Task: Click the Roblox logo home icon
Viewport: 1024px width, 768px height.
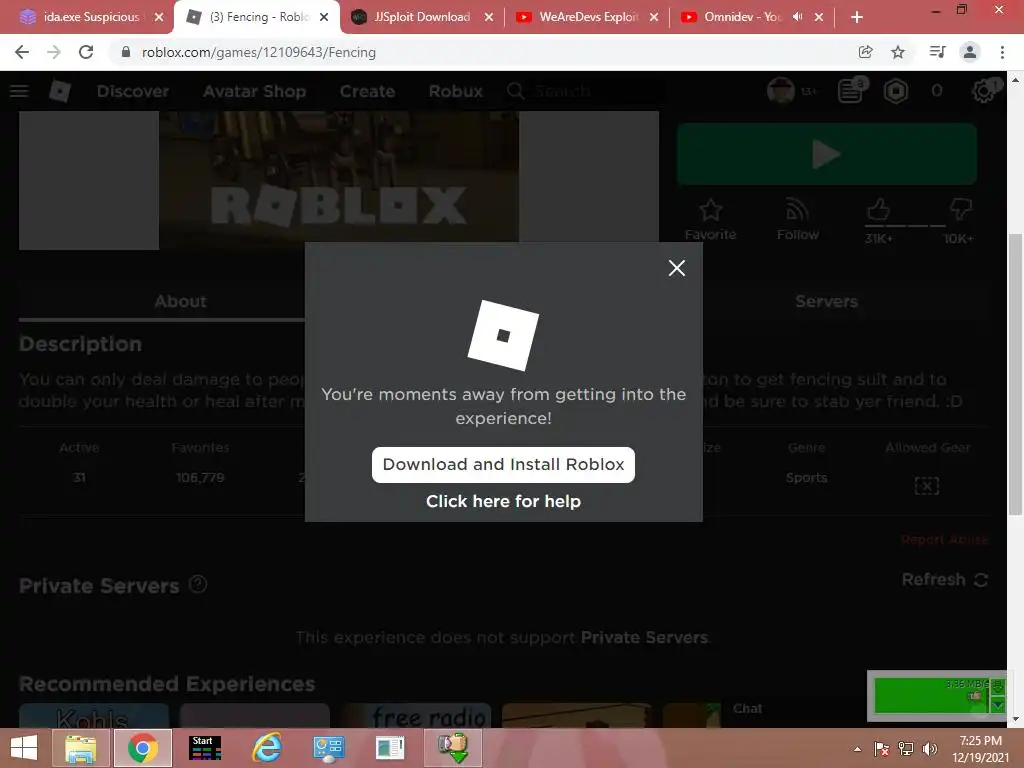Action: [60, 91]
